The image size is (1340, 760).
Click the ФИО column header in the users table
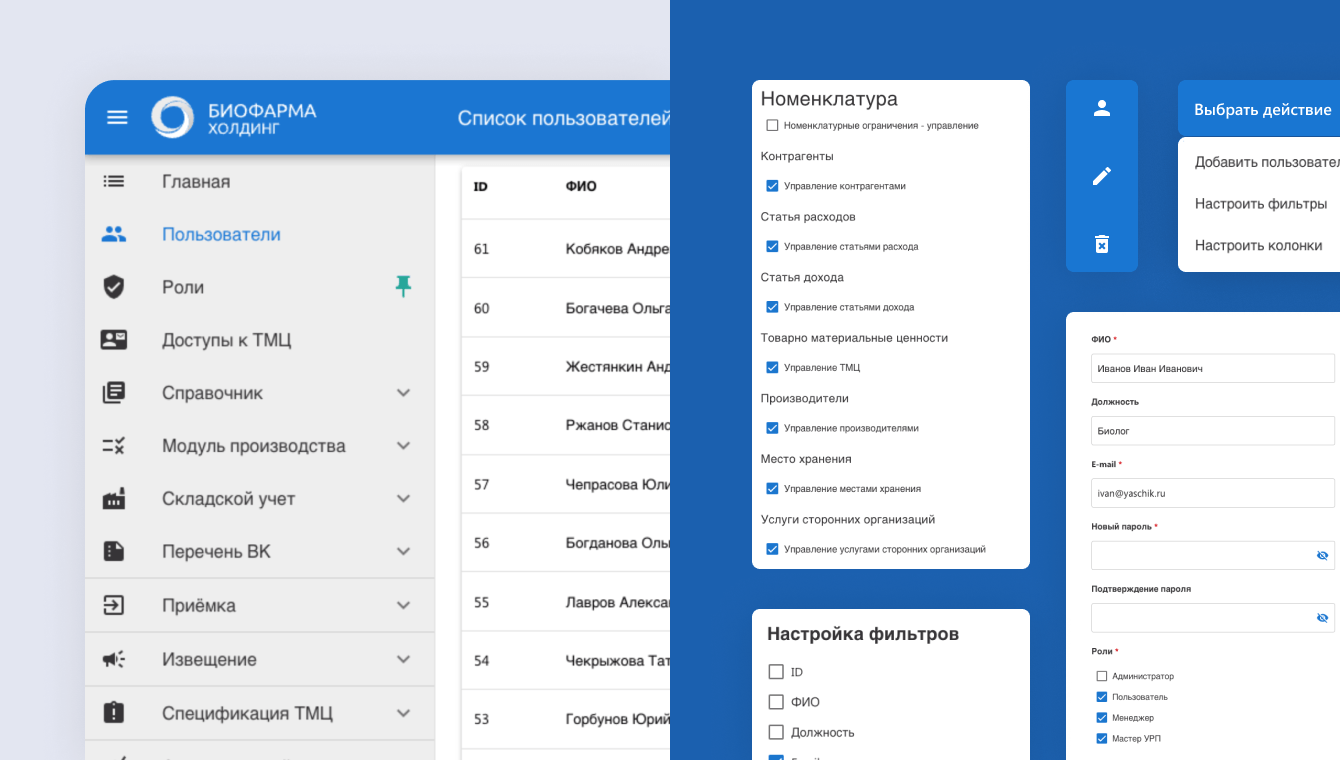[x=581, y=186]
